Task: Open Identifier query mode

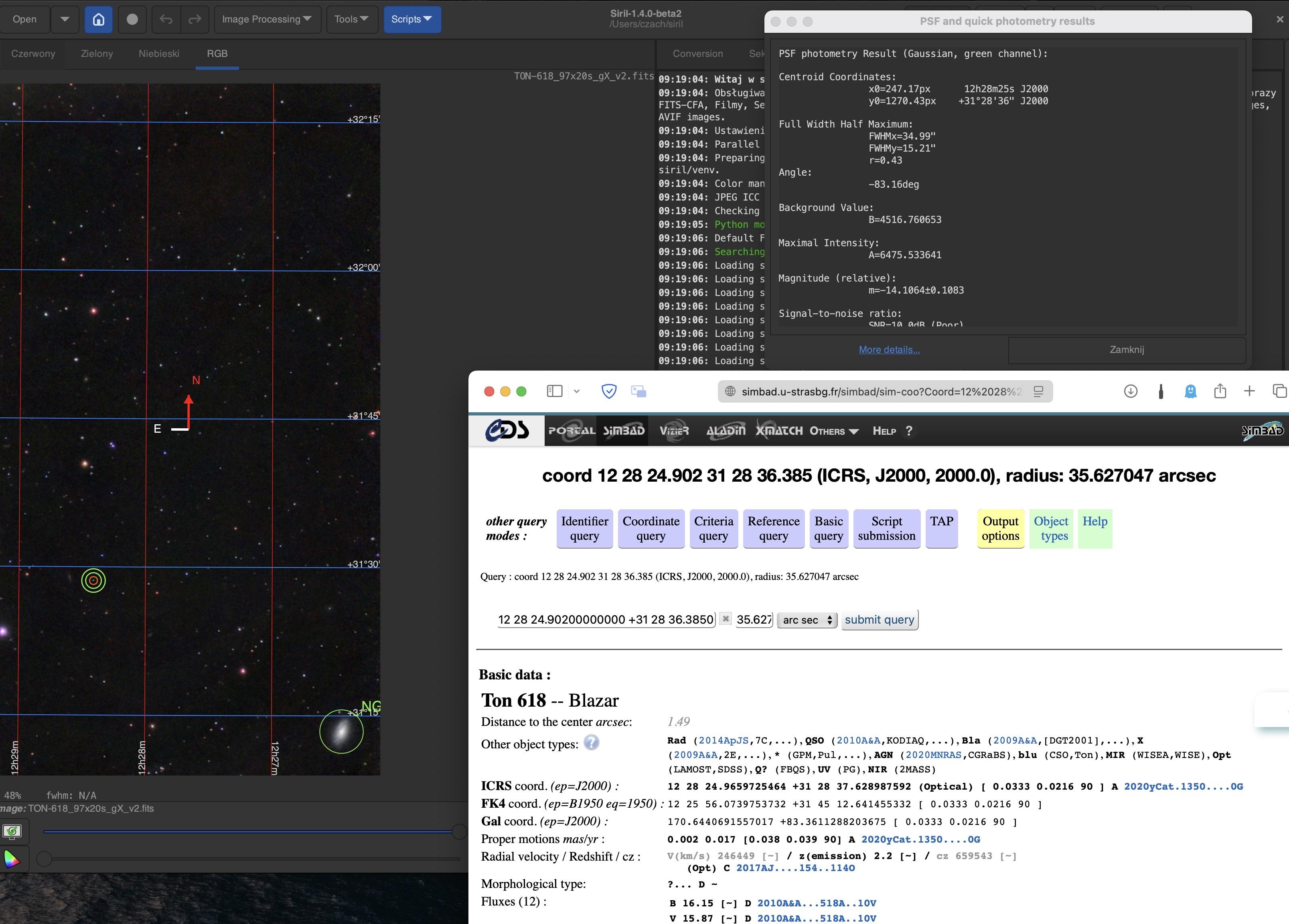Action: pyautogui.click(x=585, y=529)
